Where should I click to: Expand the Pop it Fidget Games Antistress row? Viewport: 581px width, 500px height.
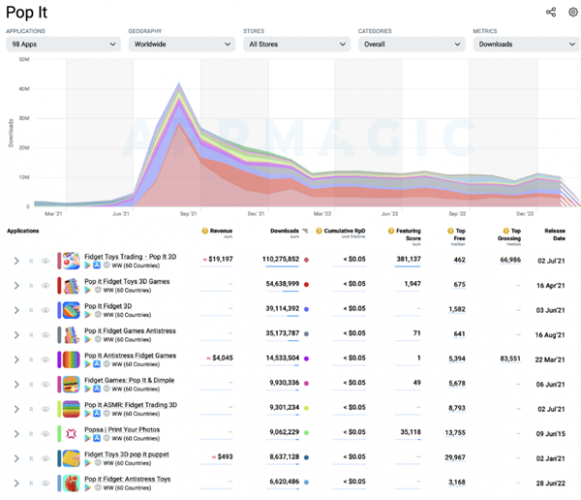17,335
